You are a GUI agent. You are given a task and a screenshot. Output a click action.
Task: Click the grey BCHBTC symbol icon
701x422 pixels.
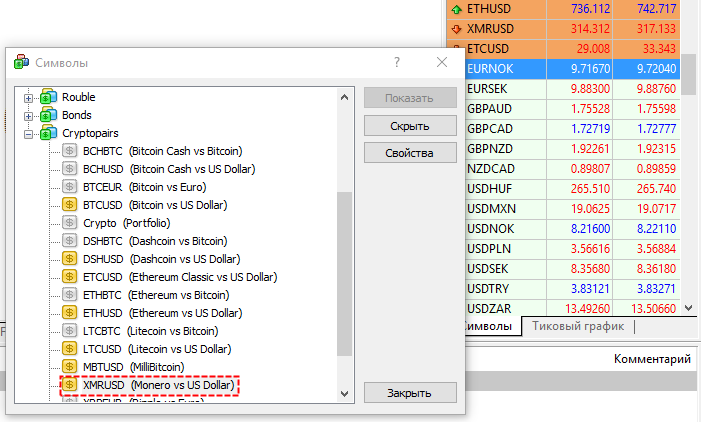[69, 151]
